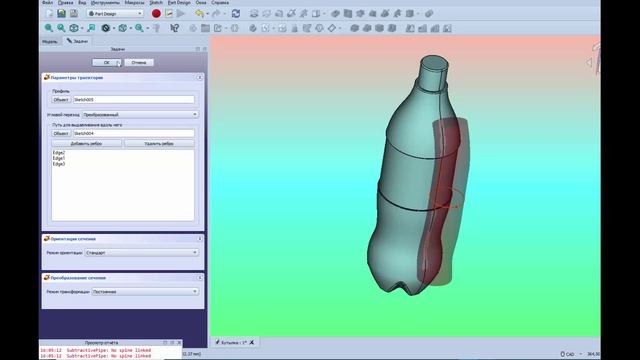Screen dimensions: 640x360
Task: Close the Бутылка document tab
Action: click(x=252, y=342)
